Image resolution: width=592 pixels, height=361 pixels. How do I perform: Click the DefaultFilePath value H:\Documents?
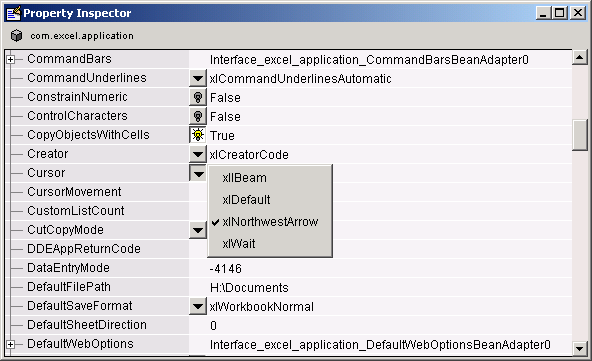click(249, 288)
